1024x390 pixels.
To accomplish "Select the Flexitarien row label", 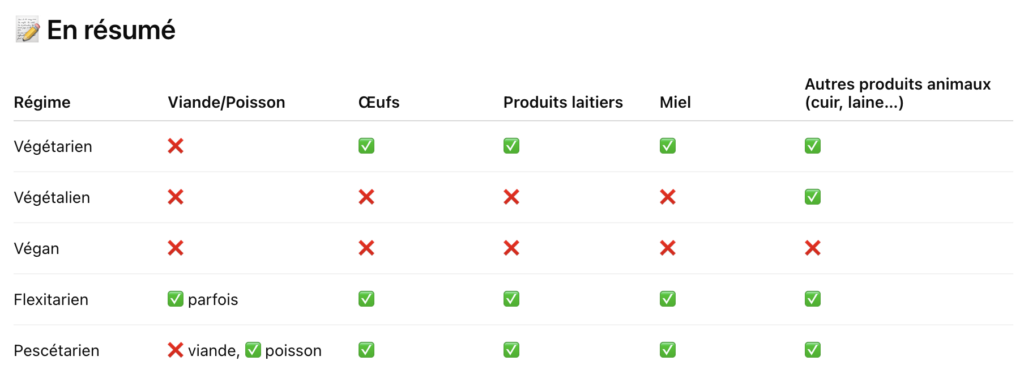I will coord(51,300).
